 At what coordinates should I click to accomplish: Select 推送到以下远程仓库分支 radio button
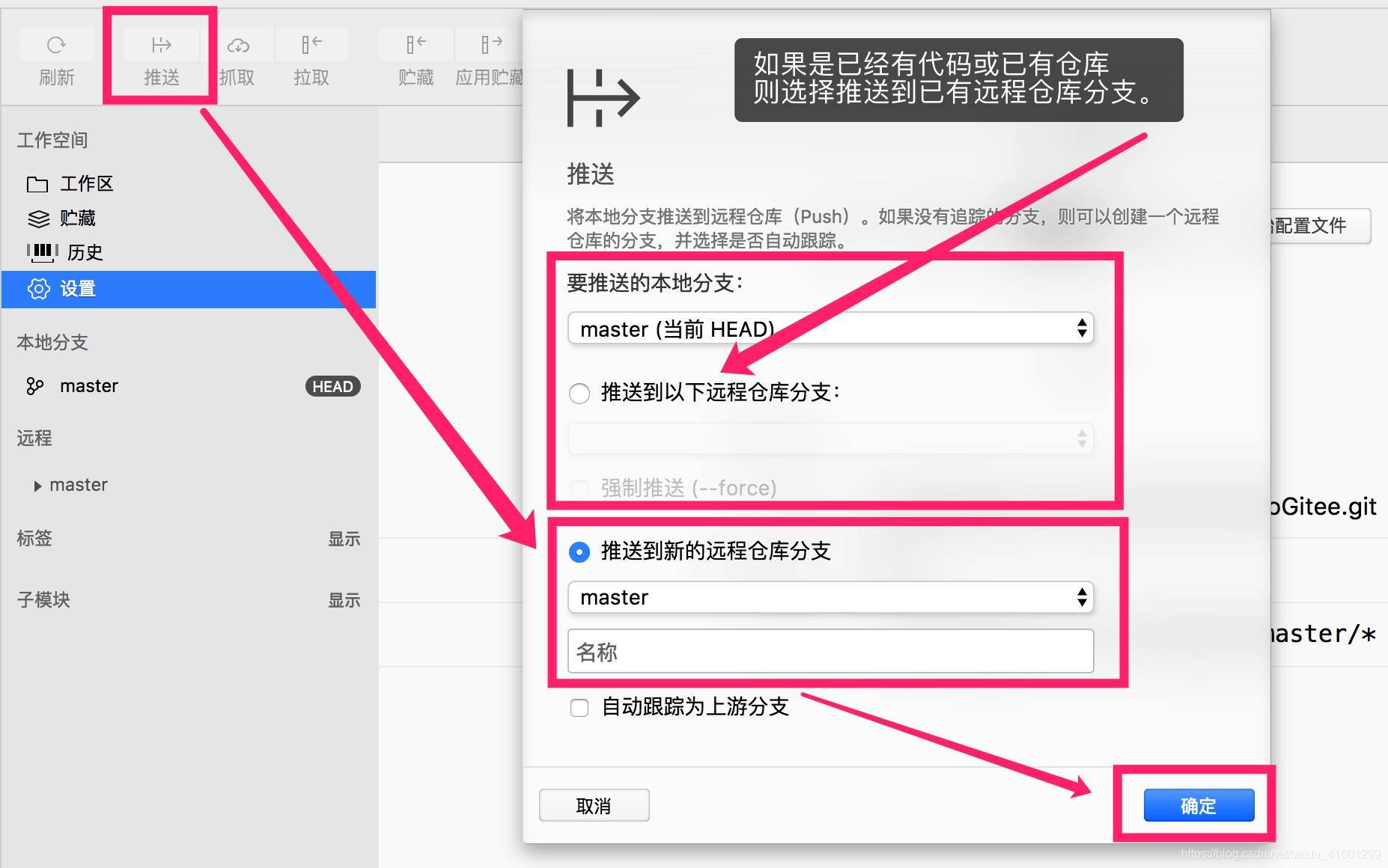coord(579,394)
